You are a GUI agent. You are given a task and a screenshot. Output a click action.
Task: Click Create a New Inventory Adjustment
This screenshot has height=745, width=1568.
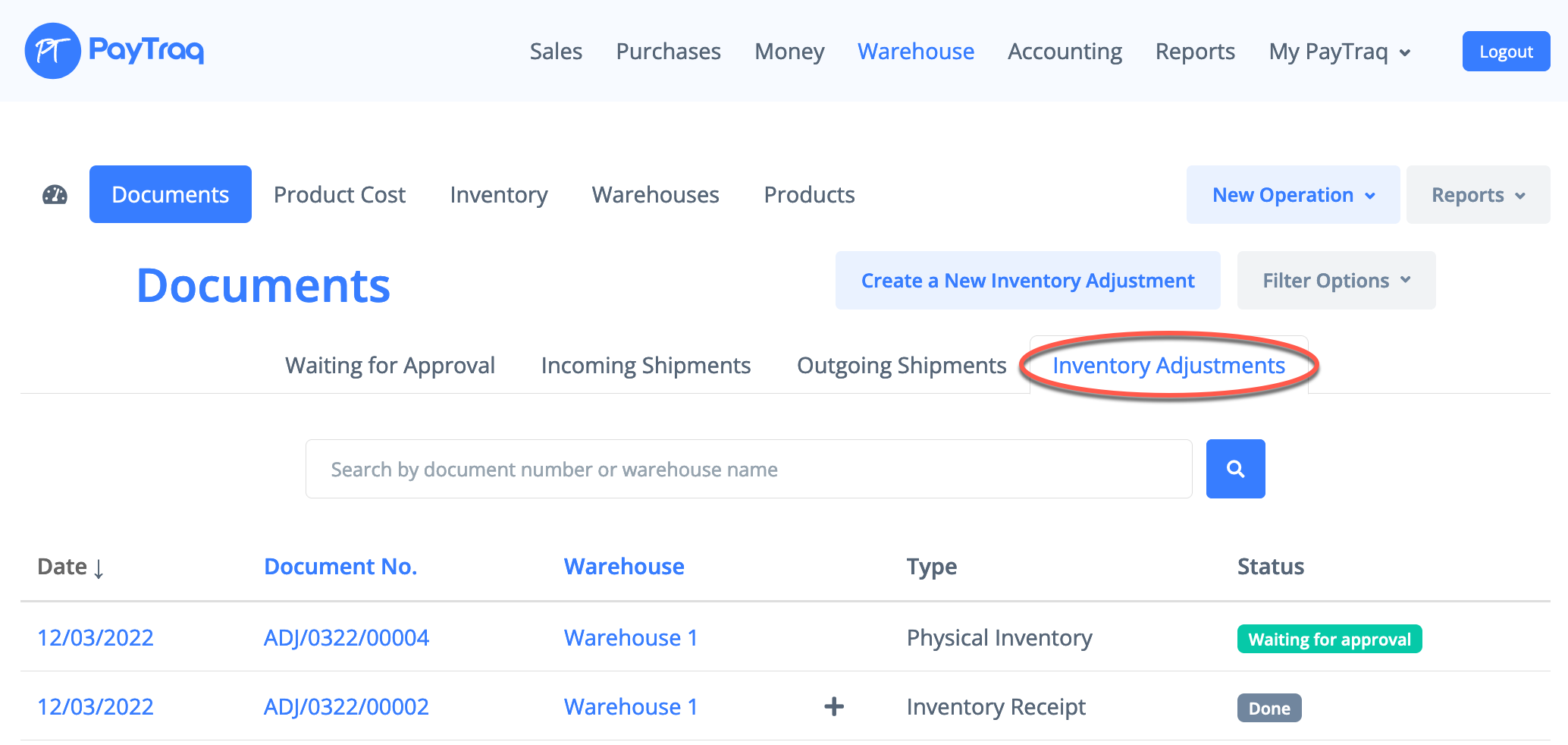click(x=1027, y=281)
